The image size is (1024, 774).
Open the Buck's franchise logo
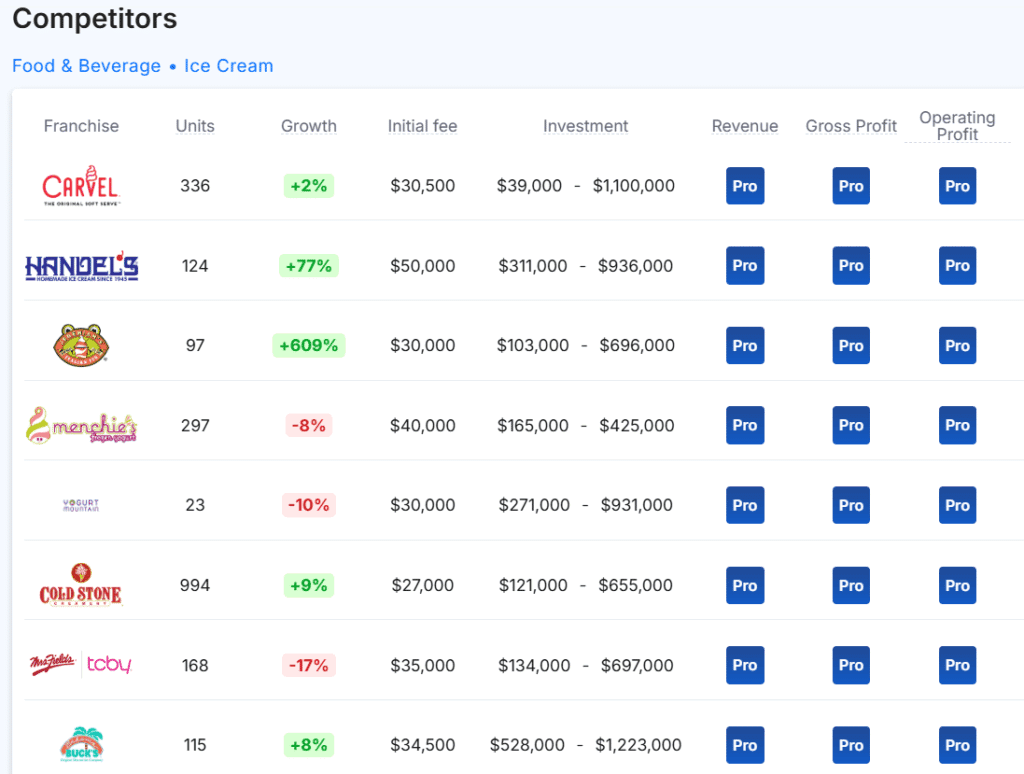click(82, 745)
